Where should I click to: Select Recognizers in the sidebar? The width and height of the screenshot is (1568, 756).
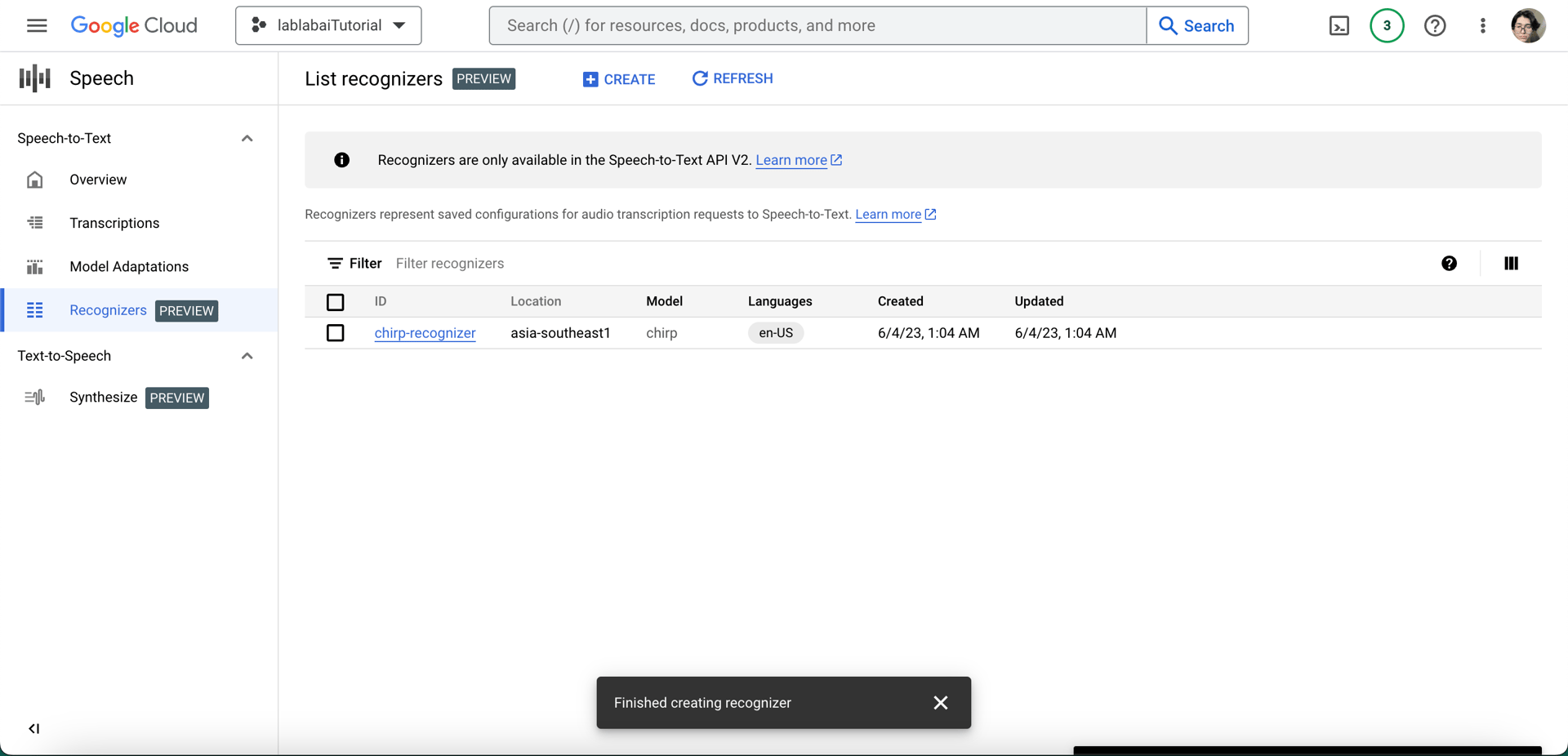139,310
